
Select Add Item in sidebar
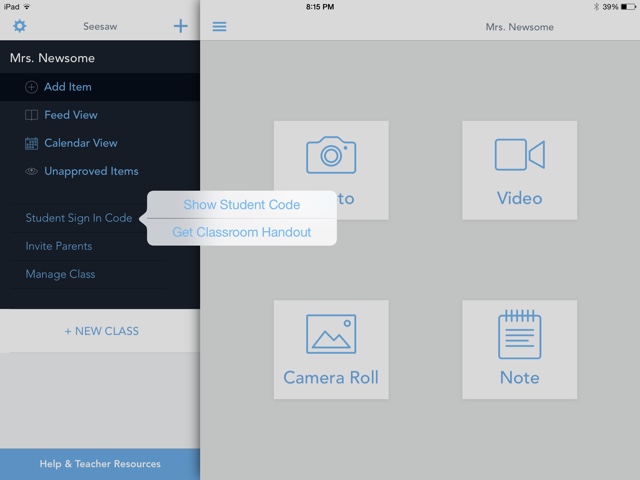tap(100, 87)
